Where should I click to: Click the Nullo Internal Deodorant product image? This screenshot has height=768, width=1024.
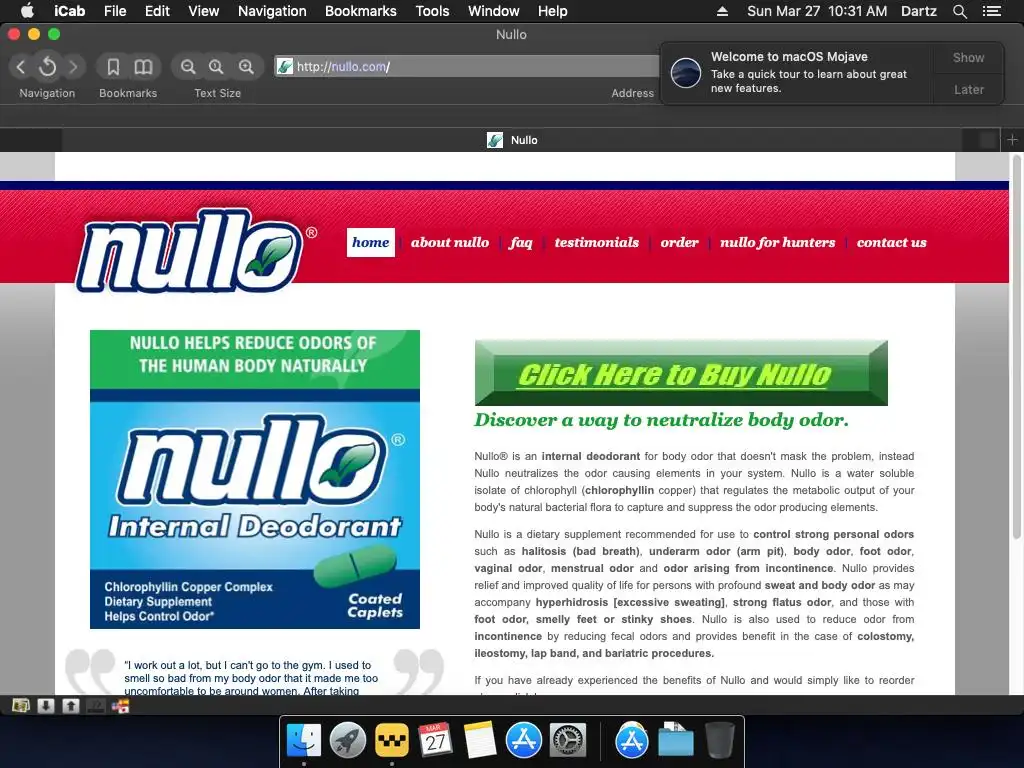click(x=255, y=479)
